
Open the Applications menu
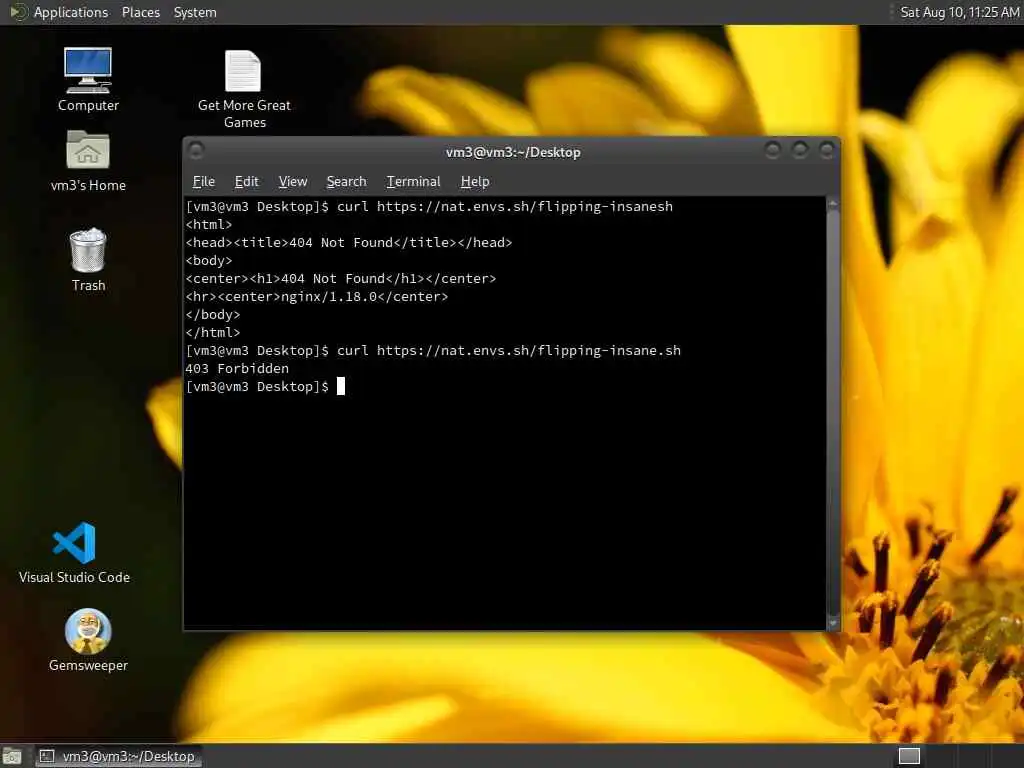tap(71, 12)
